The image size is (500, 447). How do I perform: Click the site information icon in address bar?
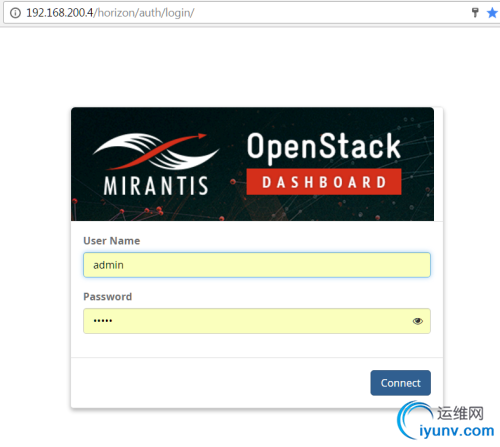pos(15,13)
